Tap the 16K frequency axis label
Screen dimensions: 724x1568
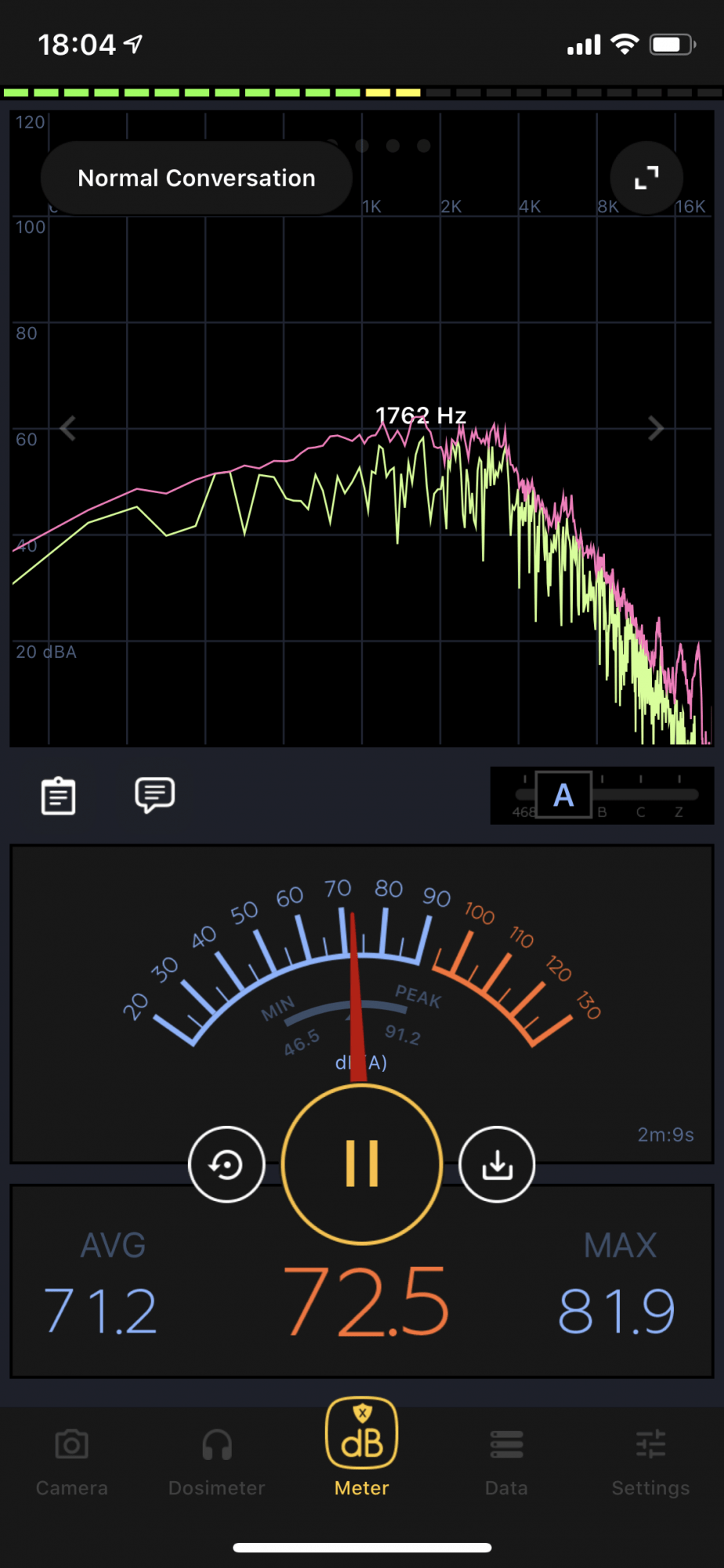(x=690, y=206)
